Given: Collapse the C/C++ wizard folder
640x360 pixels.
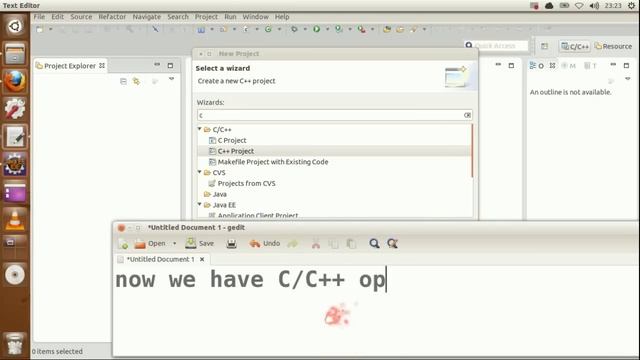Looking at the screenshot, I should [x=200, y=129].
